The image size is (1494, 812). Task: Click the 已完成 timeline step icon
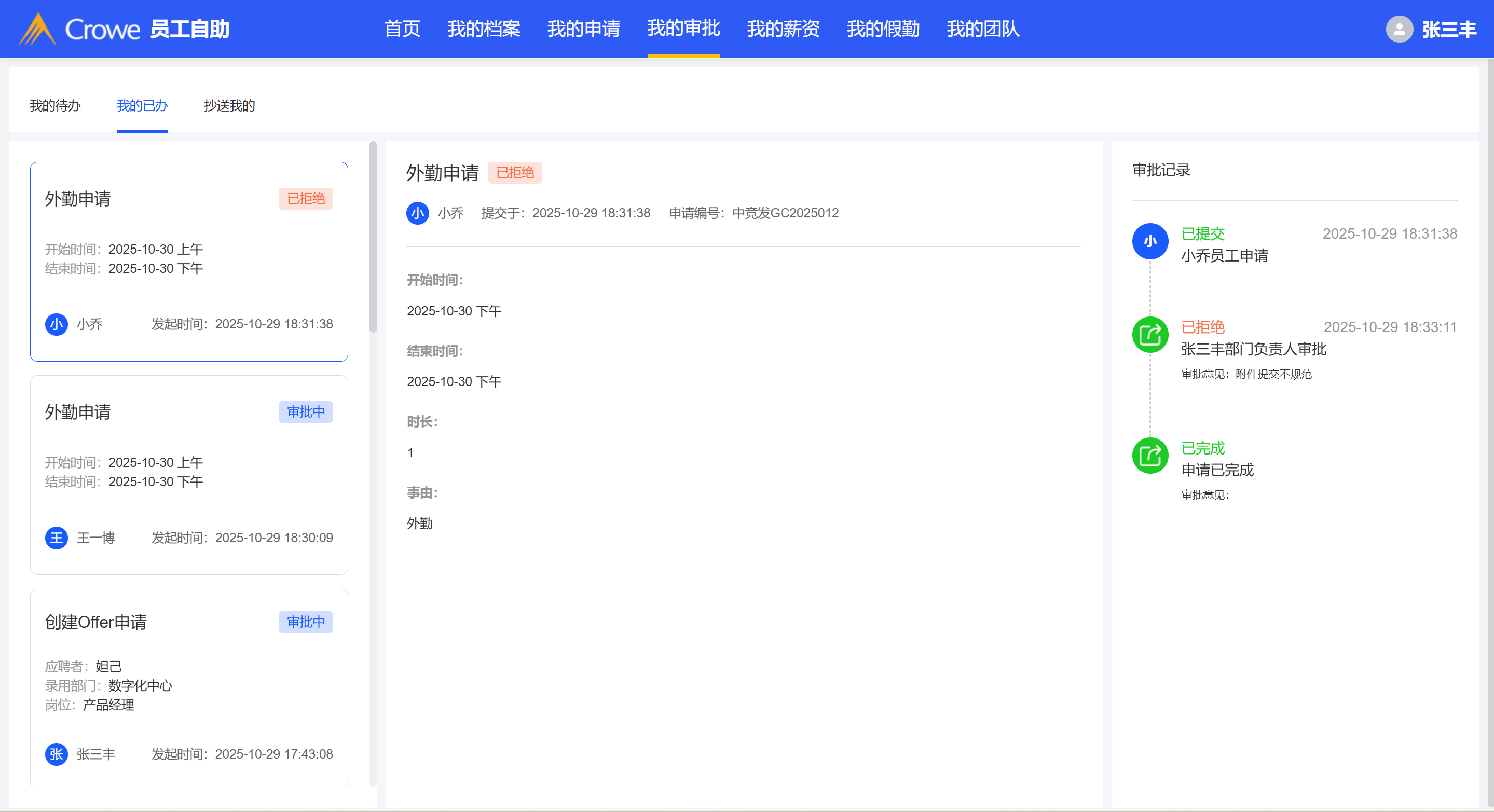point(1149,456)
